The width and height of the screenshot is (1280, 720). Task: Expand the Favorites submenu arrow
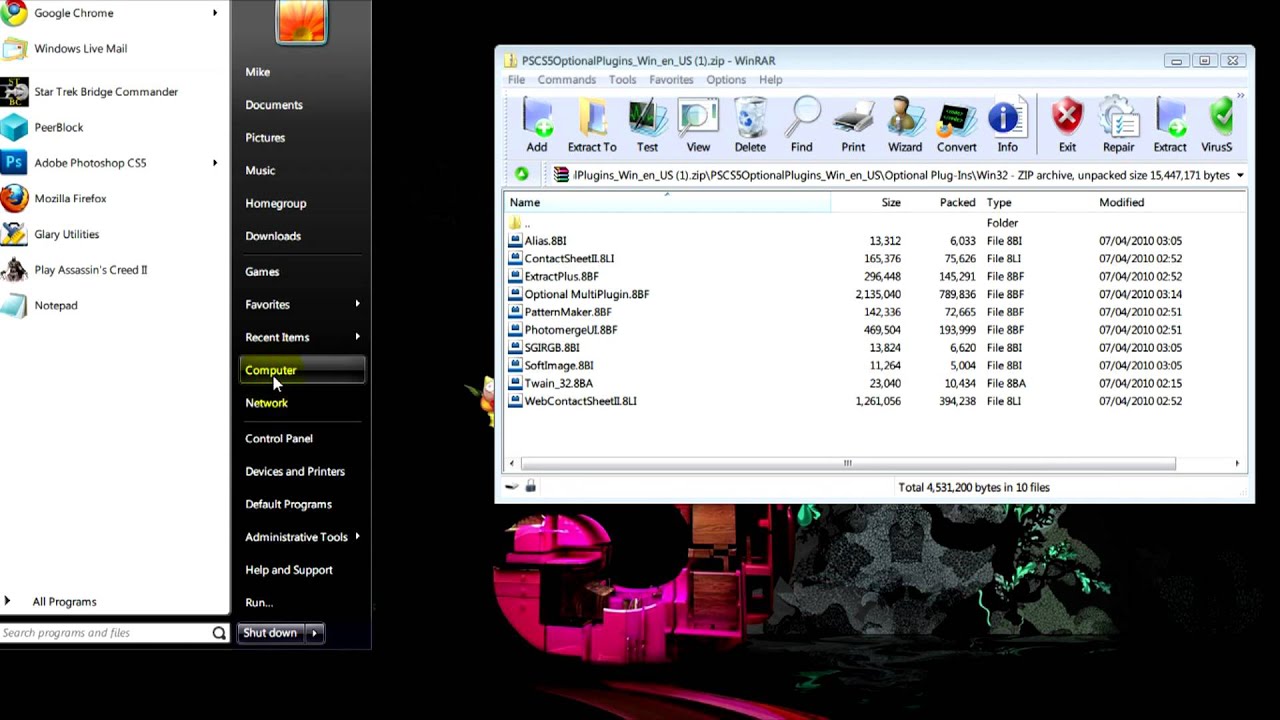click(357, 304)
